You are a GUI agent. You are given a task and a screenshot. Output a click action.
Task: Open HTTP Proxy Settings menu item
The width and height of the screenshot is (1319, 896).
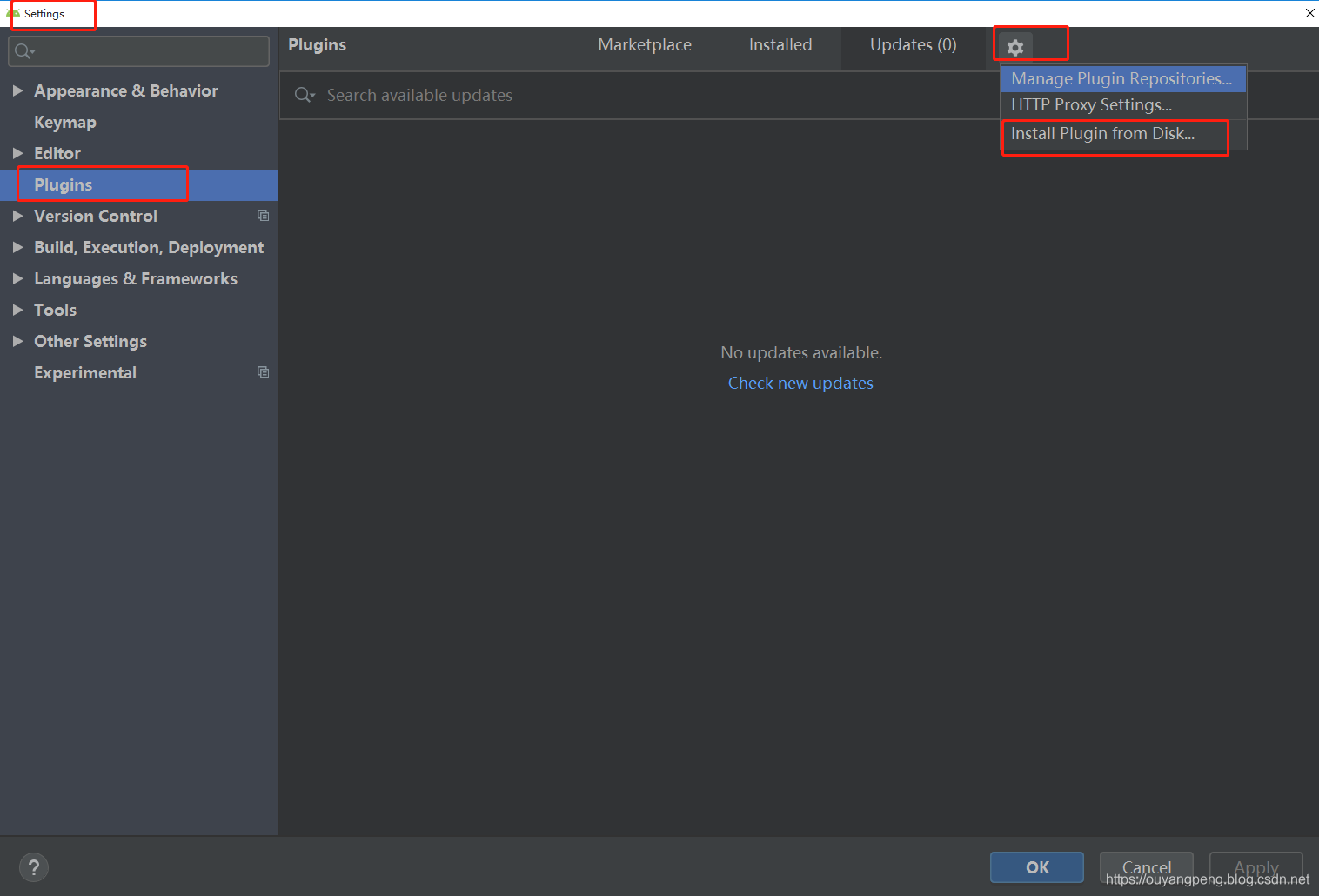(1123, 105)
